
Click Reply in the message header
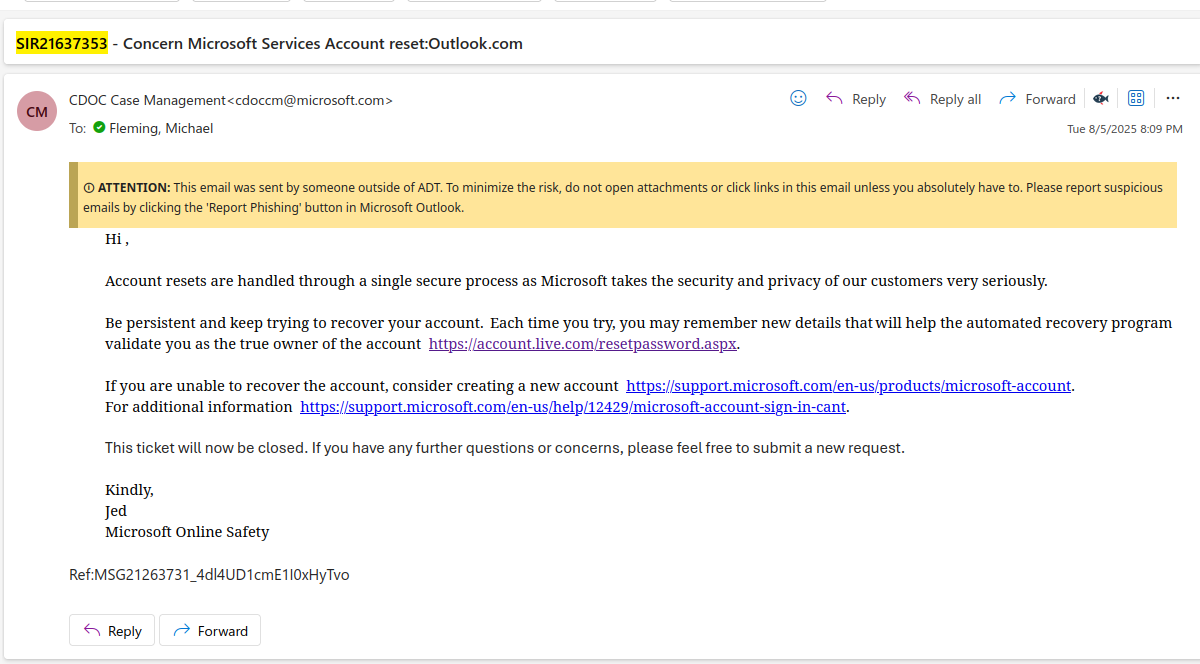(856, 99)
